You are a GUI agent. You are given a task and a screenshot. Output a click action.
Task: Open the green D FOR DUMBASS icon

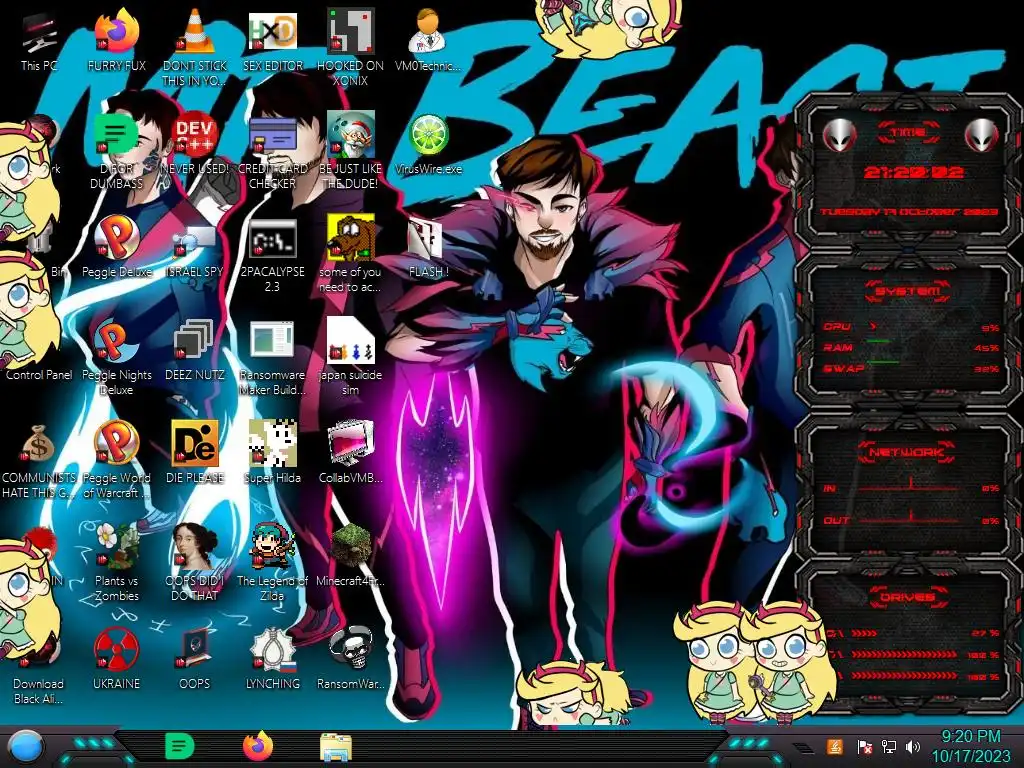[x=116, y=135]
